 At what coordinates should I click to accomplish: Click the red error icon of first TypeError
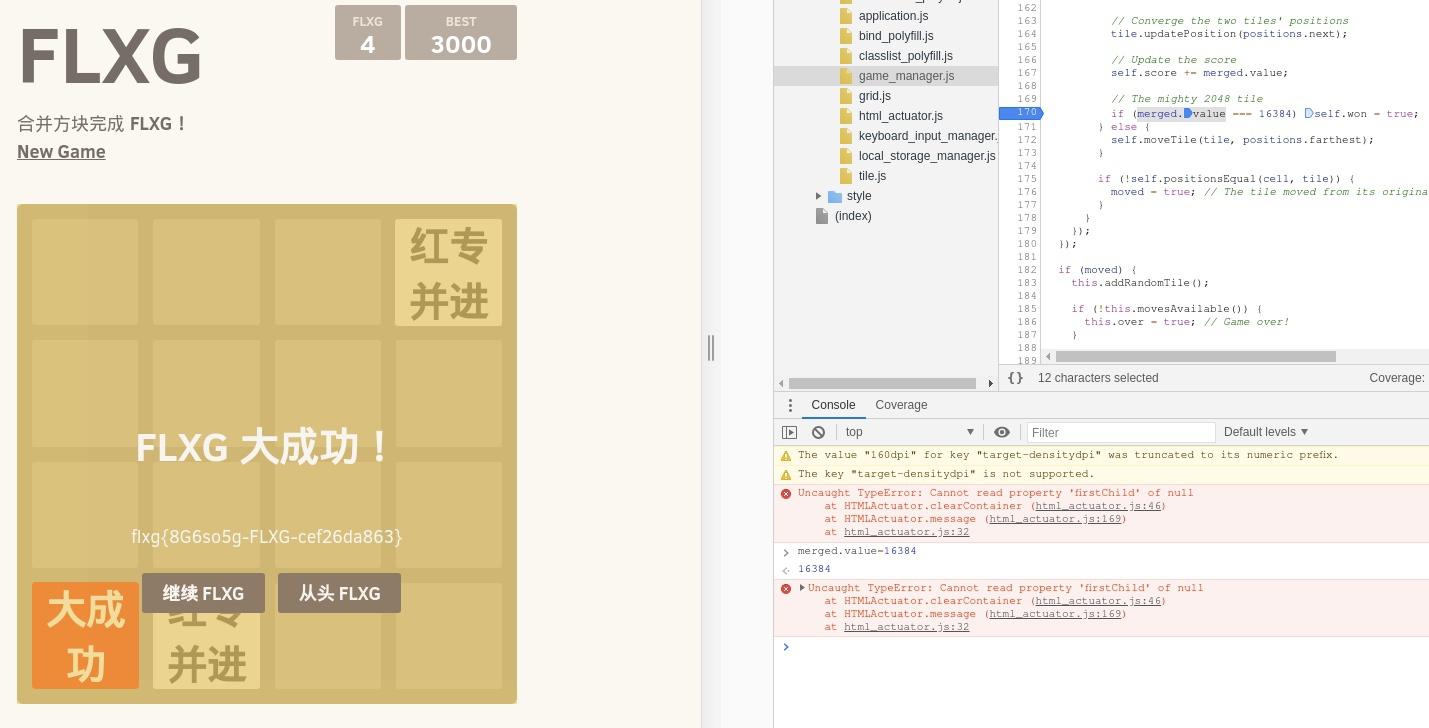click(x=786, y=494)
